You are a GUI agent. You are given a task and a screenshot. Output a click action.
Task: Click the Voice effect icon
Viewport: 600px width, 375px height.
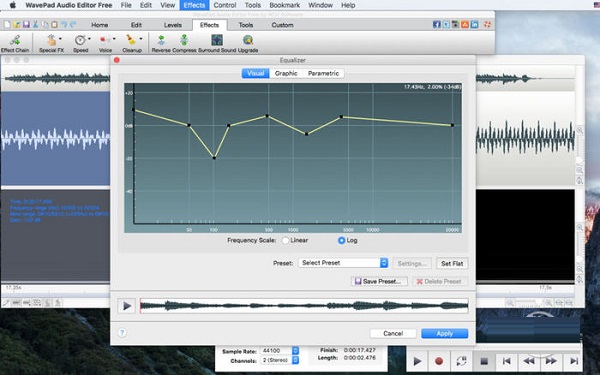click(x=104, y=40)
